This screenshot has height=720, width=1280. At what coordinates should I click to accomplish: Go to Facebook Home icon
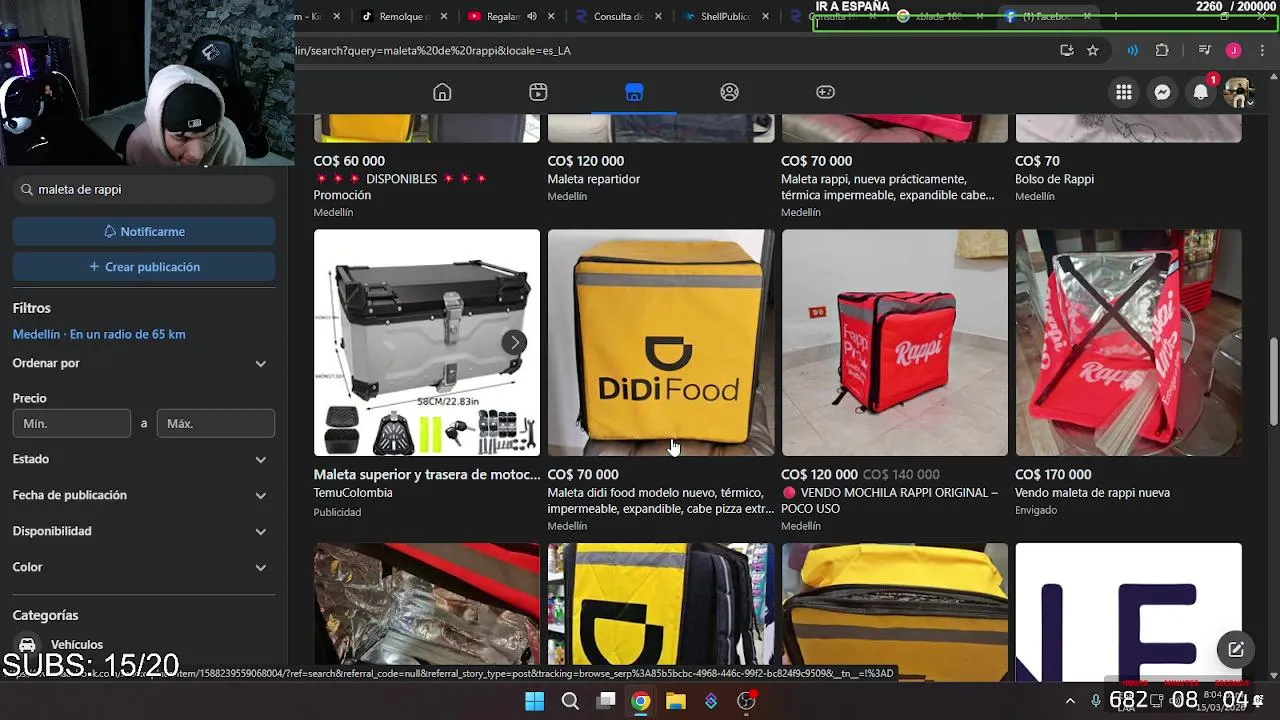click(442, 92)
